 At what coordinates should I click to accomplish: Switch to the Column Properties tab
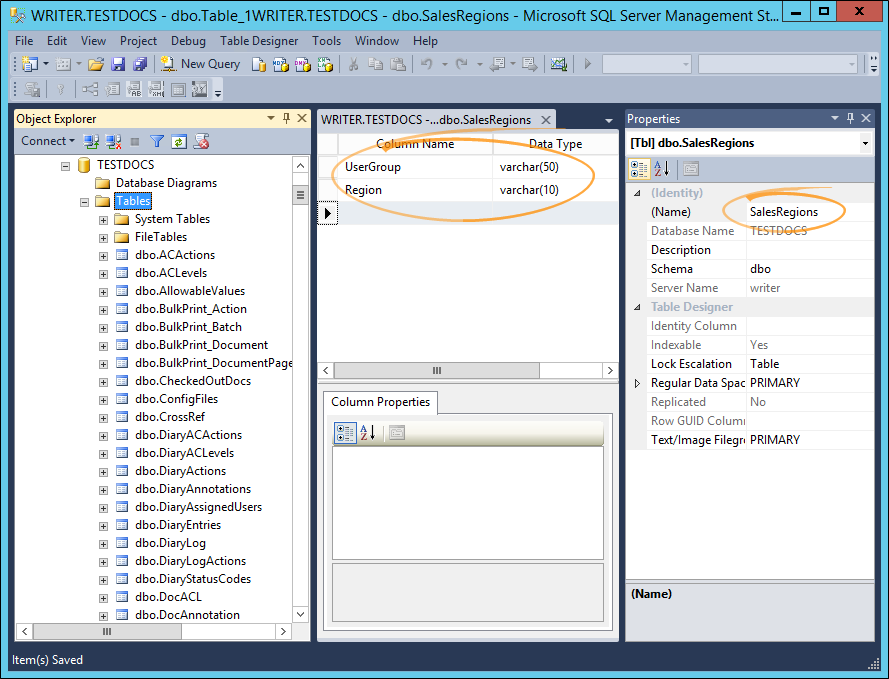[x=380, y=402]
